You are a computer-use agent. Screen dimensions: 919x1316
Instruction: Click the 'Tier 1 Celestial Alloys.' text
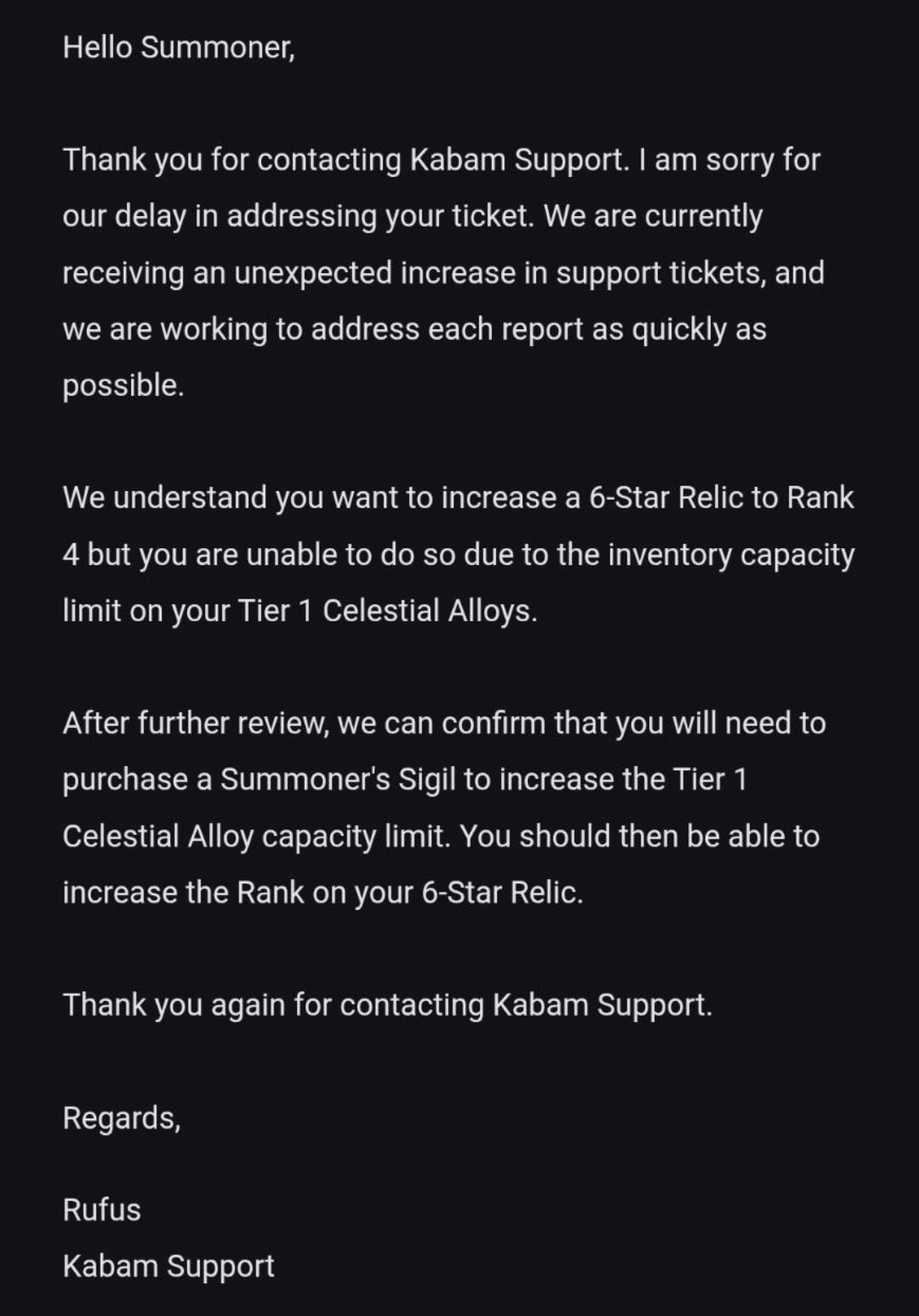click(x=387, y=610)
